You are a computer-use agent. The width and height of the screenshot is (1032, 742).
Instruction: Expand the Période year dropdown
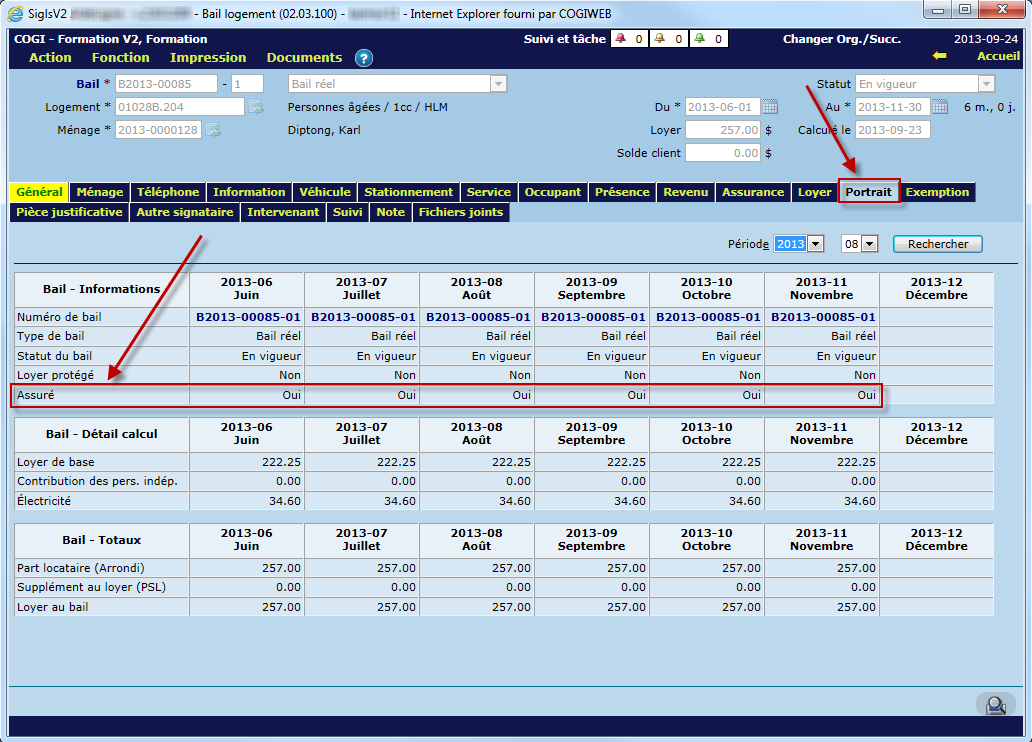pyautogui.click(x=815, y=244)
